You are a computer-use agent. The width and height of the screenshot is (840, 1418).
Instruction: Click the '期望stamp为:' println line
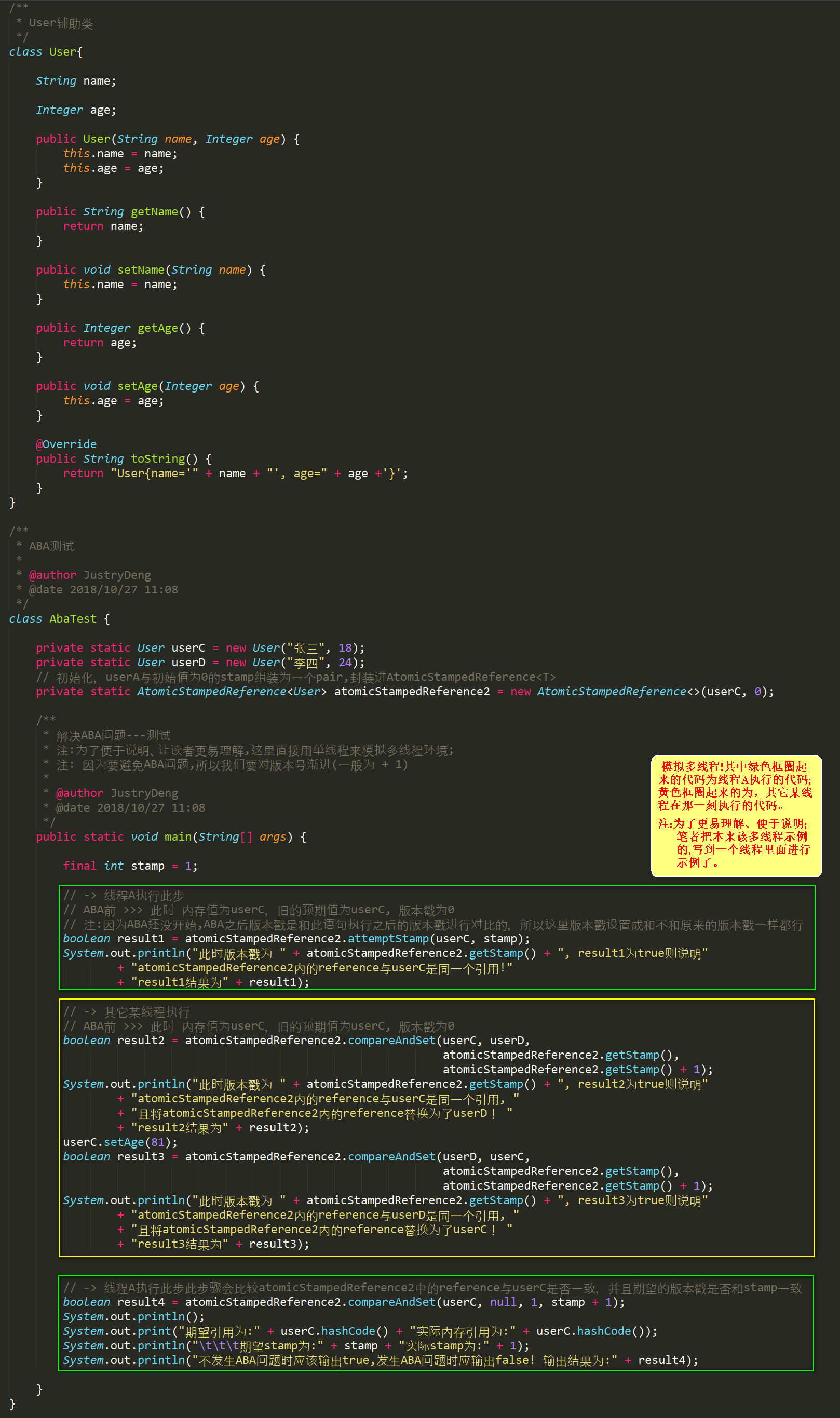[296, 1345]
